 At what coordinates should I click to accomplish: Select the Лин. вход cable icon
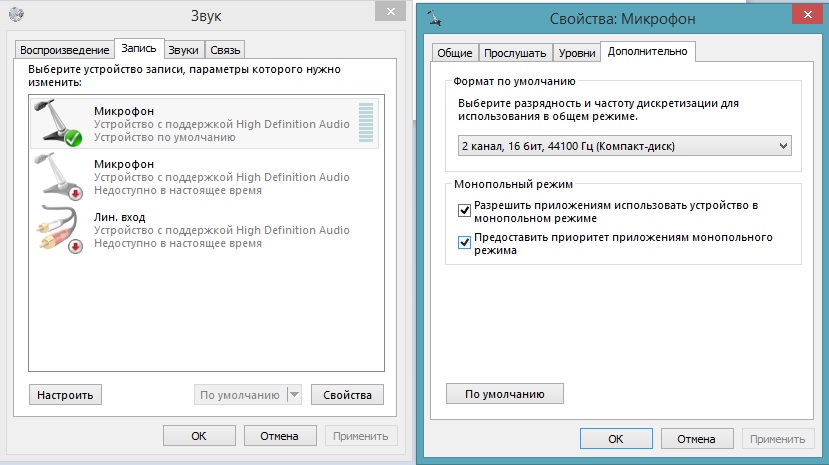tap(57, 229)
